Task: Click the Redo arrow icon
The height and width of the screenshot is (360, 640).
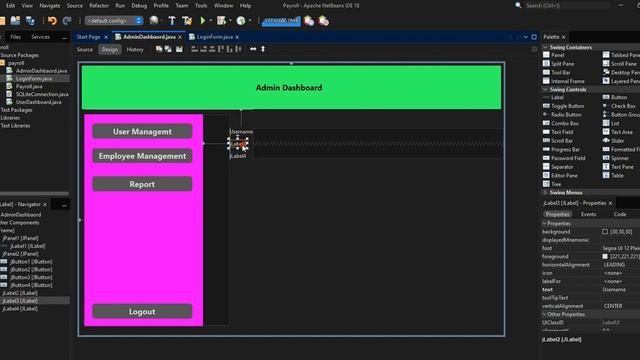Action: (x=67, y=20)
